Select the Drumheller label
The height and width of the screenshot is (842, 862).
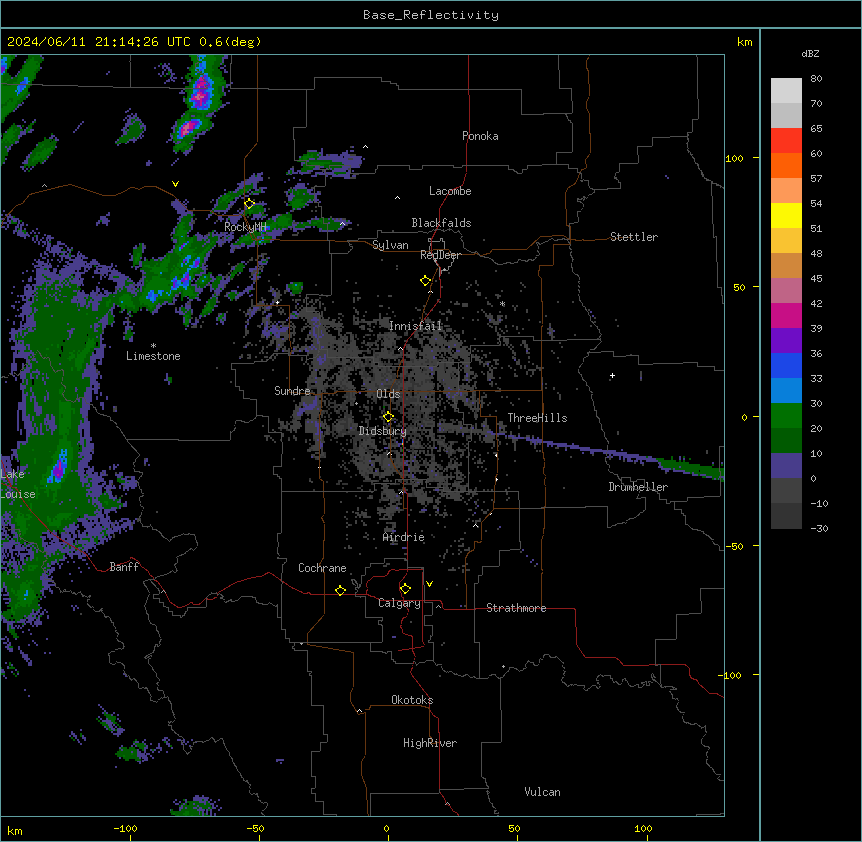[x=638, y=487]
